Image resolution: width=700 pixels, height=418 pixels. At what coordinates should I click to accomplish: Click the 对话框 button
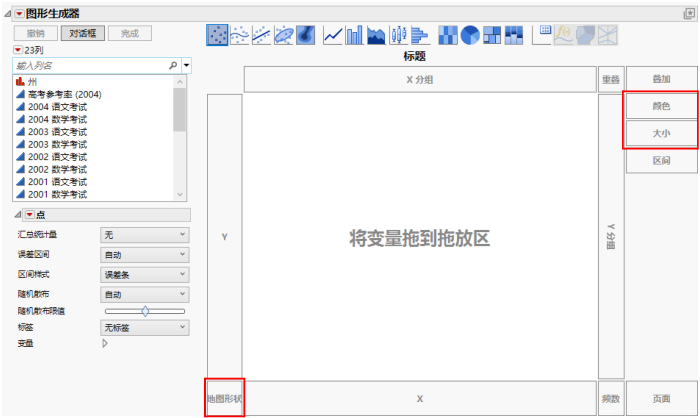click(x=83, y=33)
